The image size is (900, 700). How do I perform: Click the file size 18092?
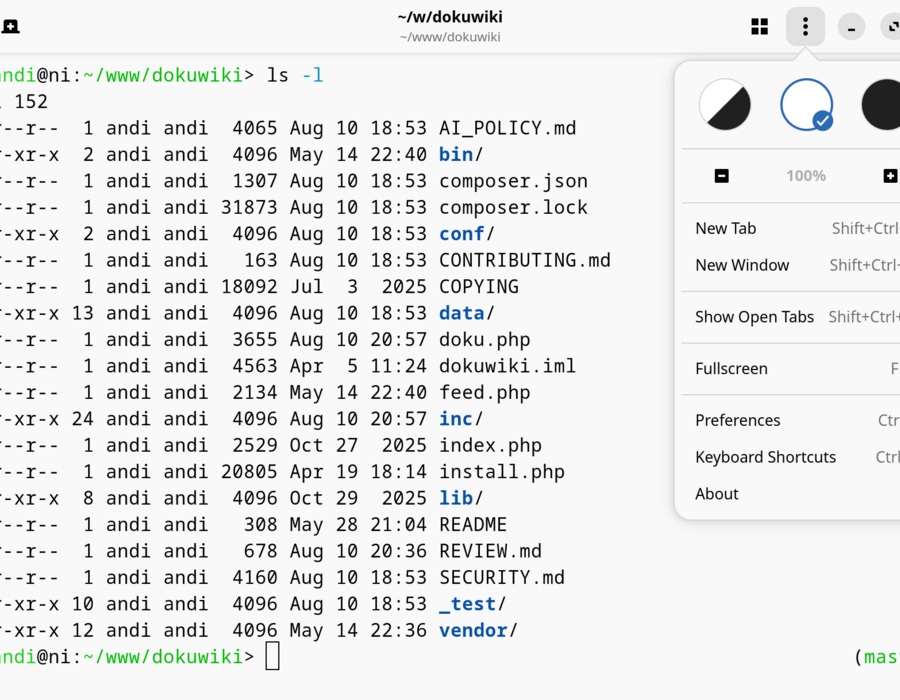tap(249, 286)
